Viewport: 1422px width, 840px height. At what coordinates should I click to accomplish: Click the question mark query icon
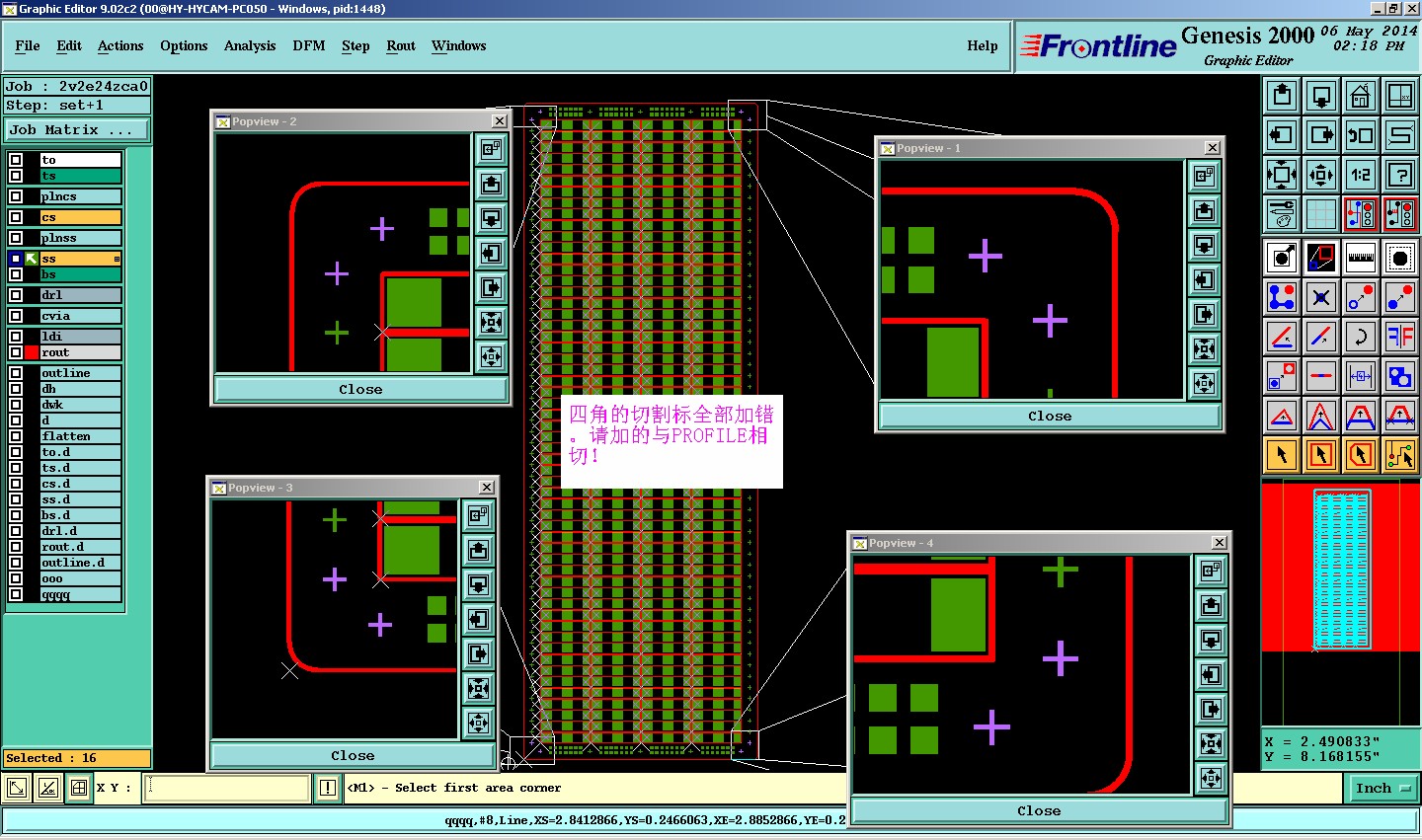(1400, 175)
